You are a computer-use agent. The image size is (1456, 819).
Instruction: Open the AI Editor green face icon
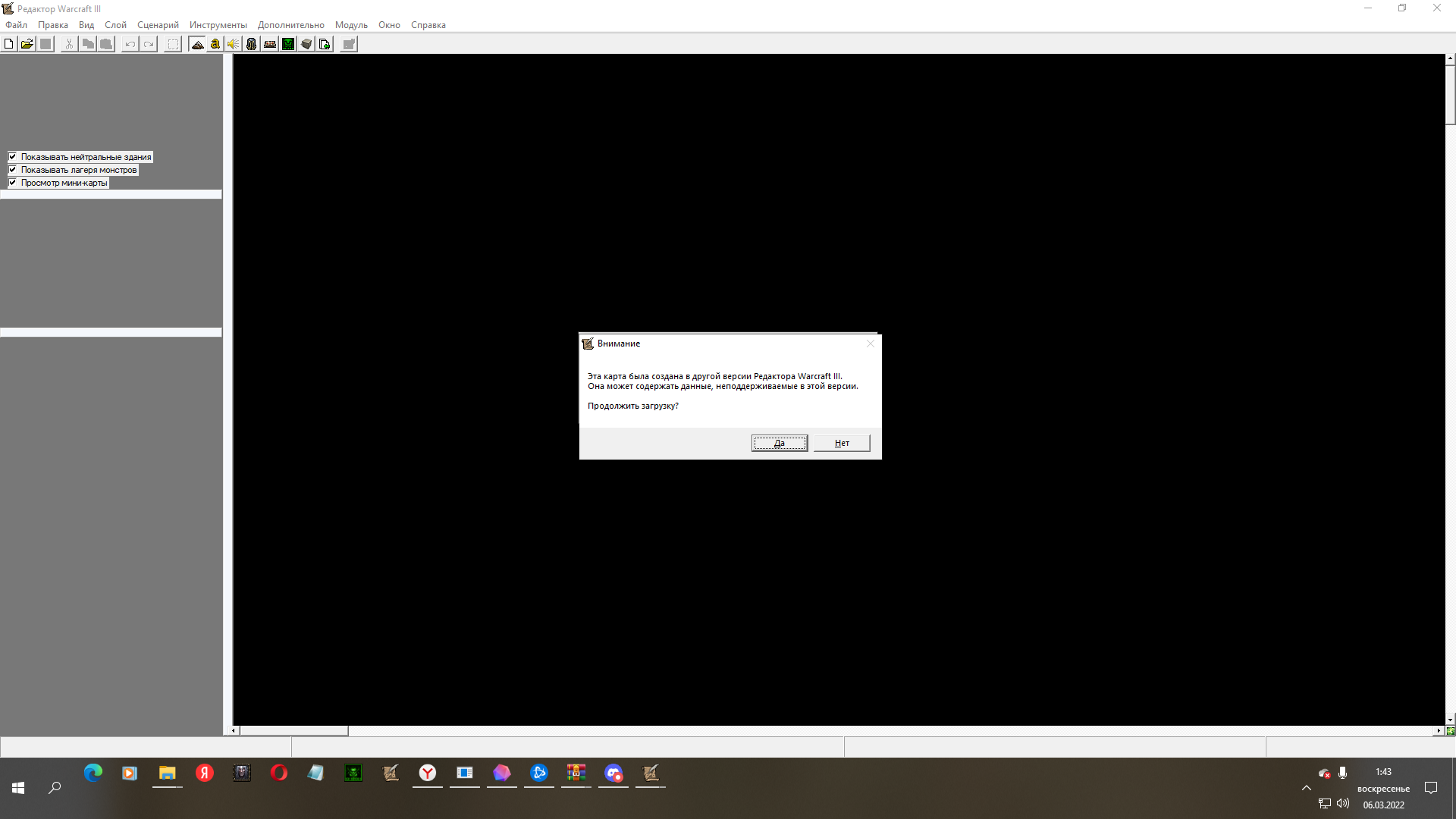coord(288,44)
